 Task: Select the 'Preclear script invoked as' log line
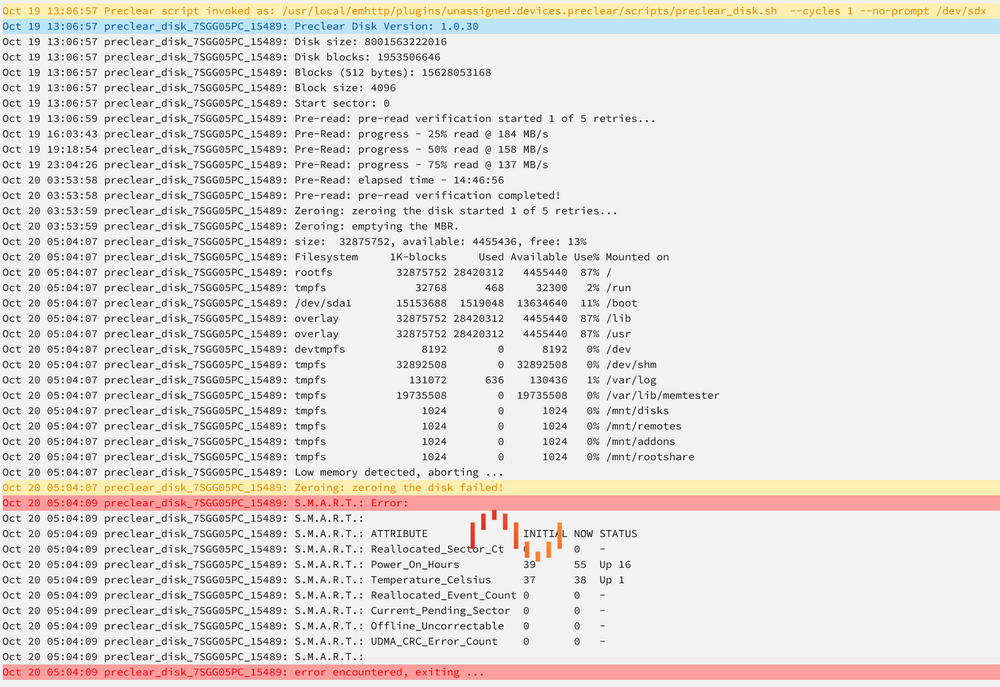[500, 11]
